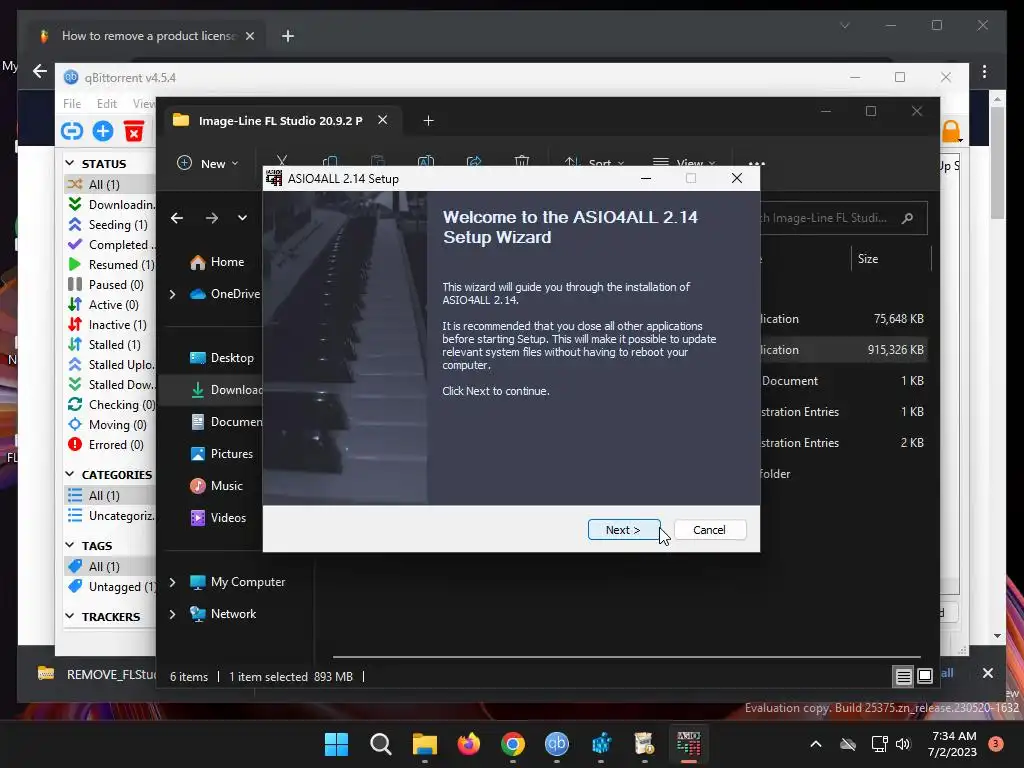Screen dimensions: 1024x768
Task: Open Desktop folder in Explorer sidebar
Action: point(221,358)
